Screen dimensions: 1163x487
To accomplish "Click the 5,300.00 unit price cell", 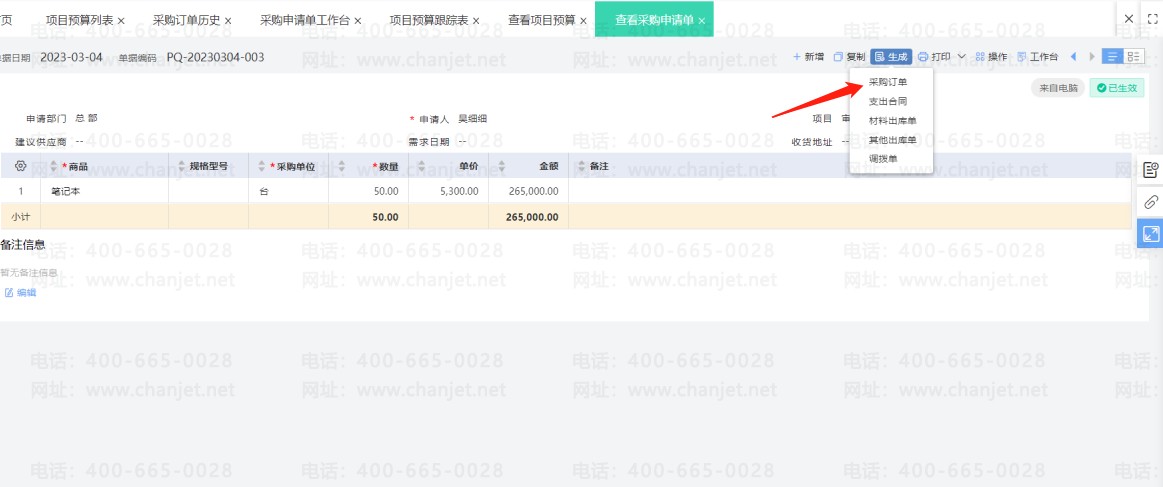I will click(449, 191).
